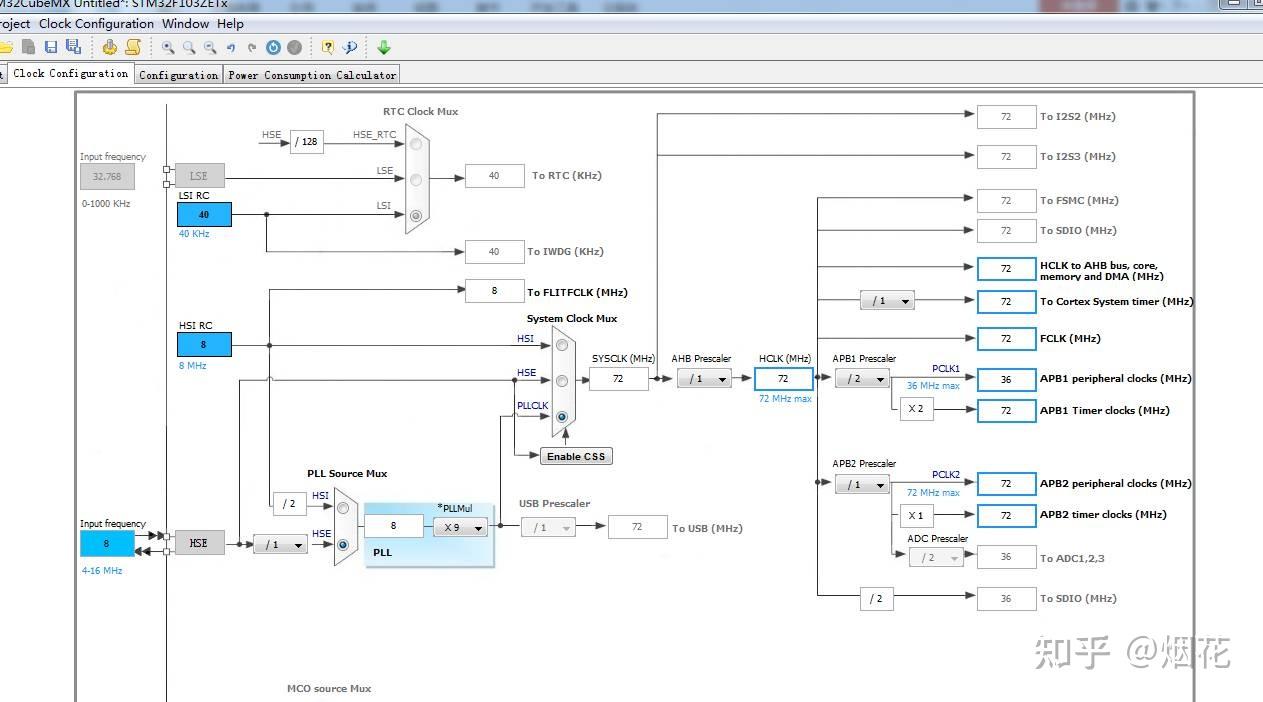Click the HSE oscillator block button
Image resolution: width=1263 pixels, height=702 pixels.
[x=199, y=543]
